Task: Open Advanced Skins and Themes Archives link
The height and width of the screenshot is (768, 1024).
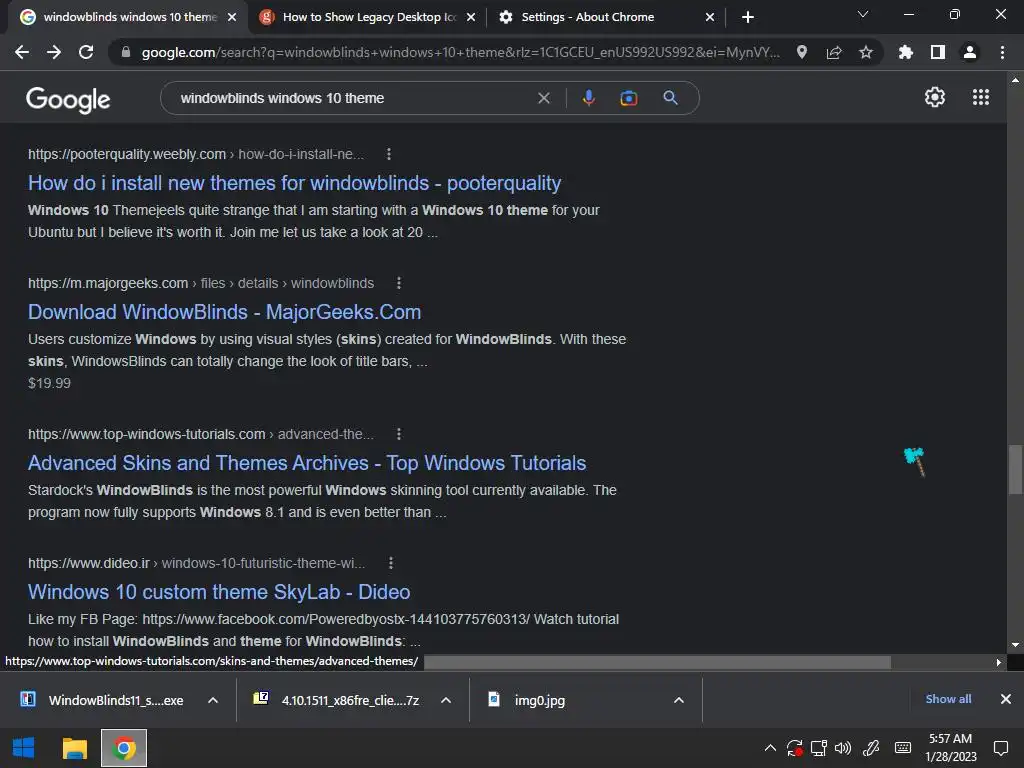Action: tap(307, 463)
